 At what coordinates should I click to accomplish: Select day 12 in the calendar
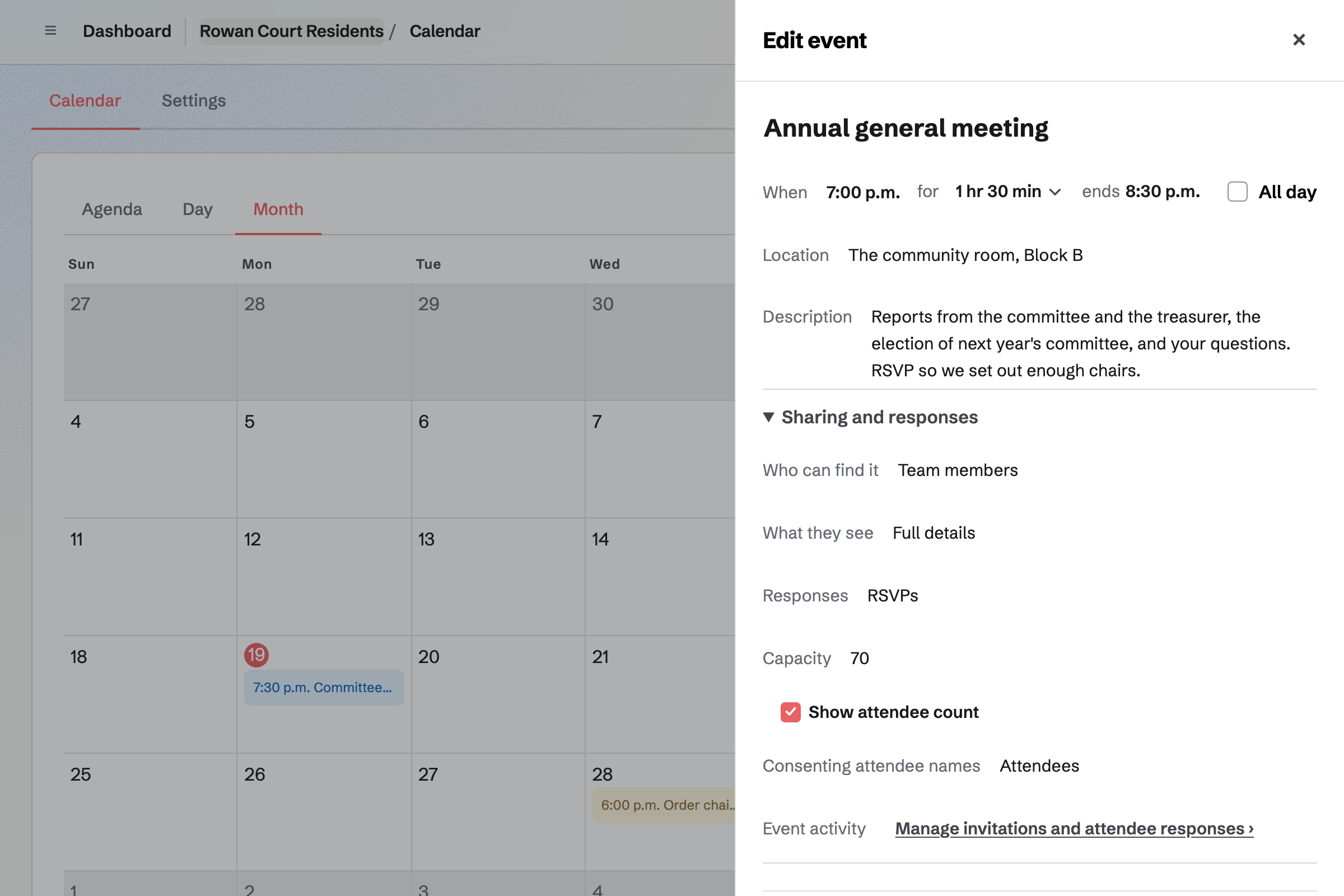pyautogui.click(x=252, y=539)
